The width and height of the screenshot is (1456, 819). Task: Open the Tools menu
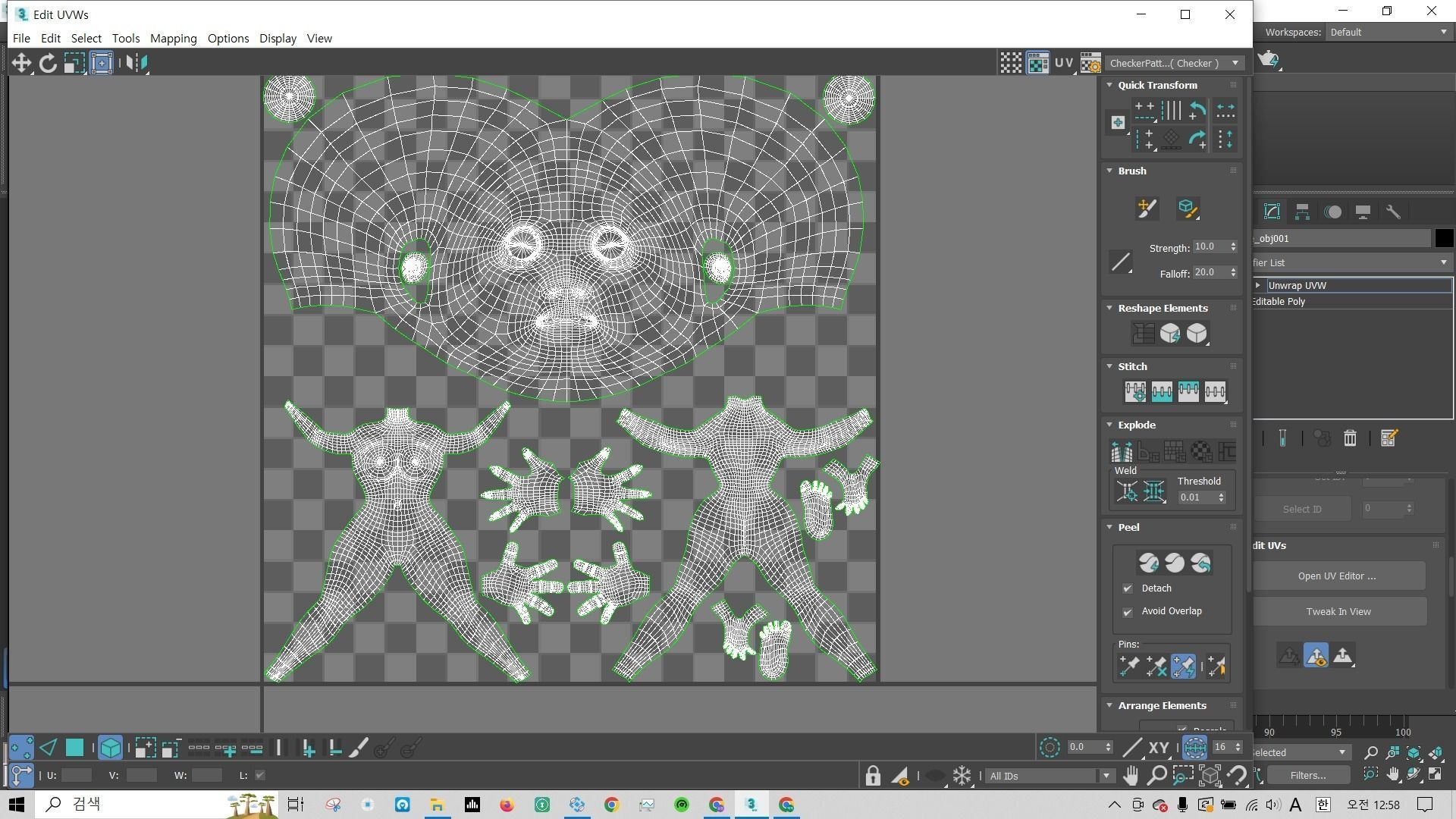point(126,38)
